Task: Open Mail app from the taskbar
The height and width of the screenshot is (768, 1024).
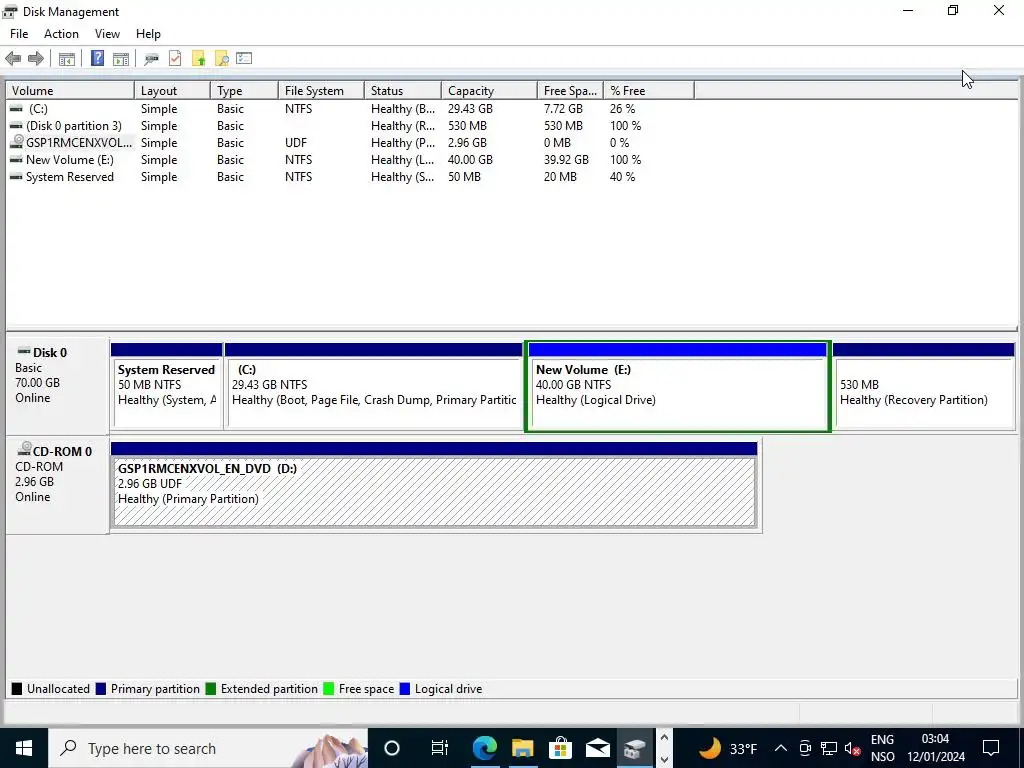Action: click(598, 748)
